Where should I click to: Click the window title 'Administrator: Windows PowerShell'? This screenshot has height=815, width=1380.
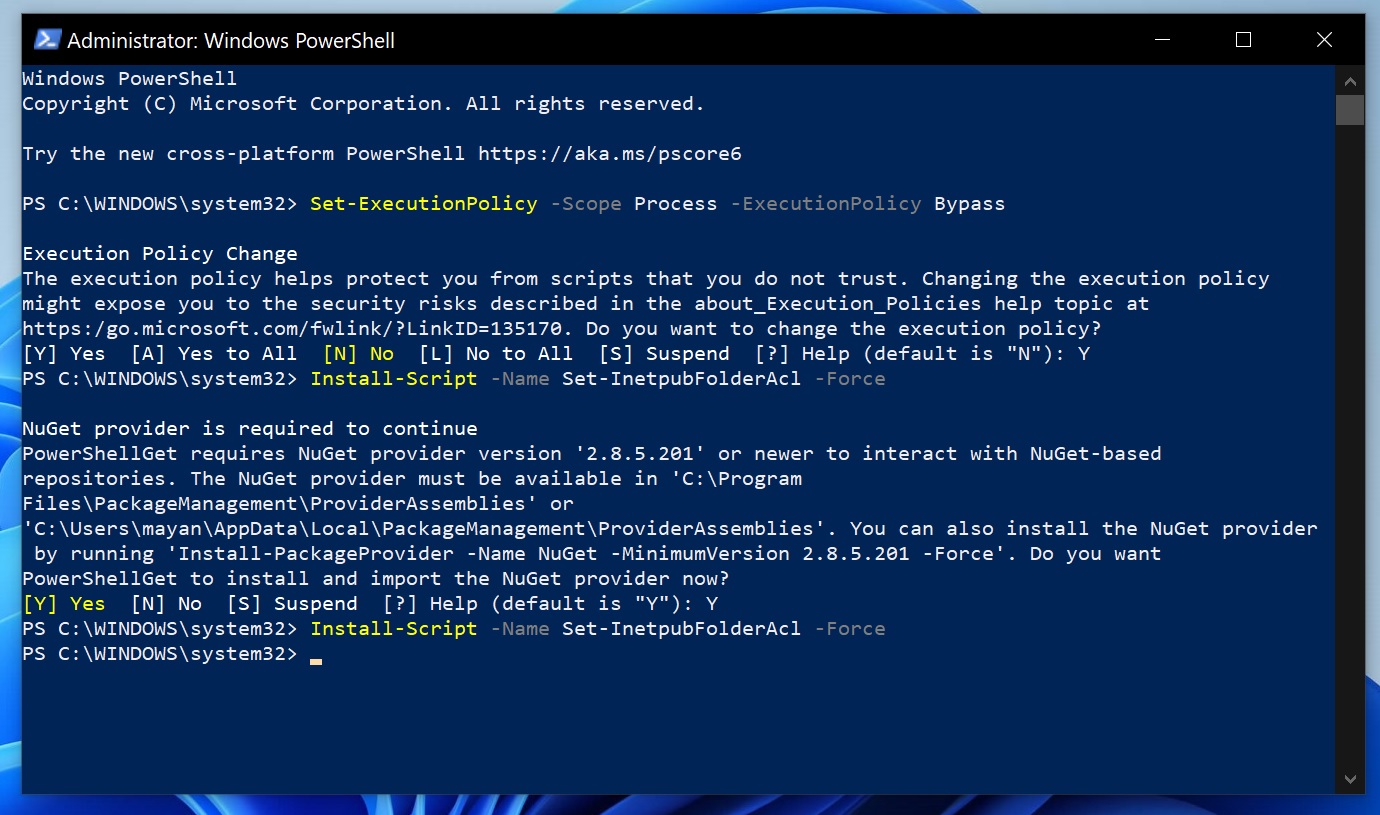click(231, 41)
